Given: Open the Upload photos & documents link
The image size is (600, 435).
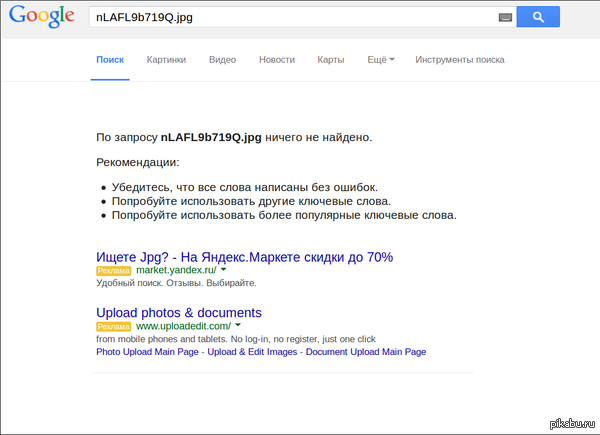Looking at the screenshot, I should (x=178, y=313).
